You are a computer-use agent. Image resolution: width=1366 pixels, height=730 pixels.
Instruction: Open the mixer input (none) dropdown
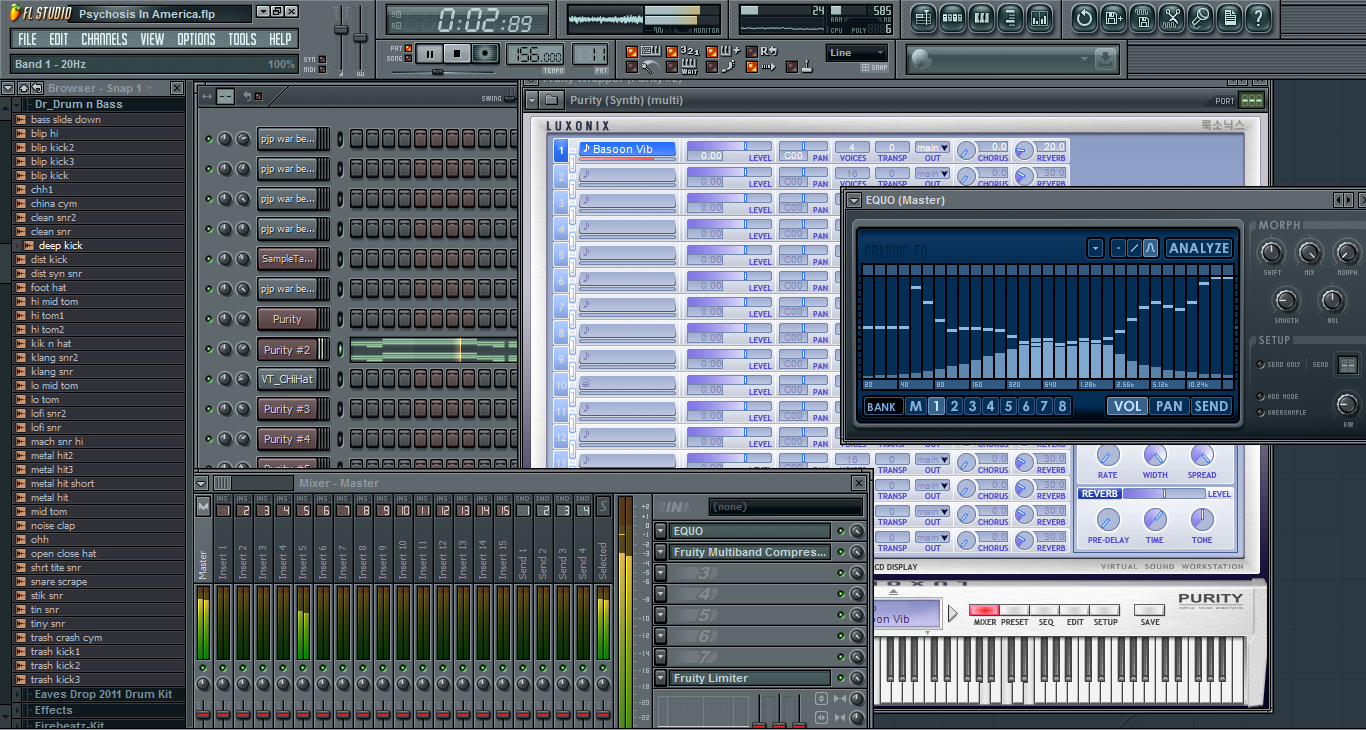(x=784, y=508)
